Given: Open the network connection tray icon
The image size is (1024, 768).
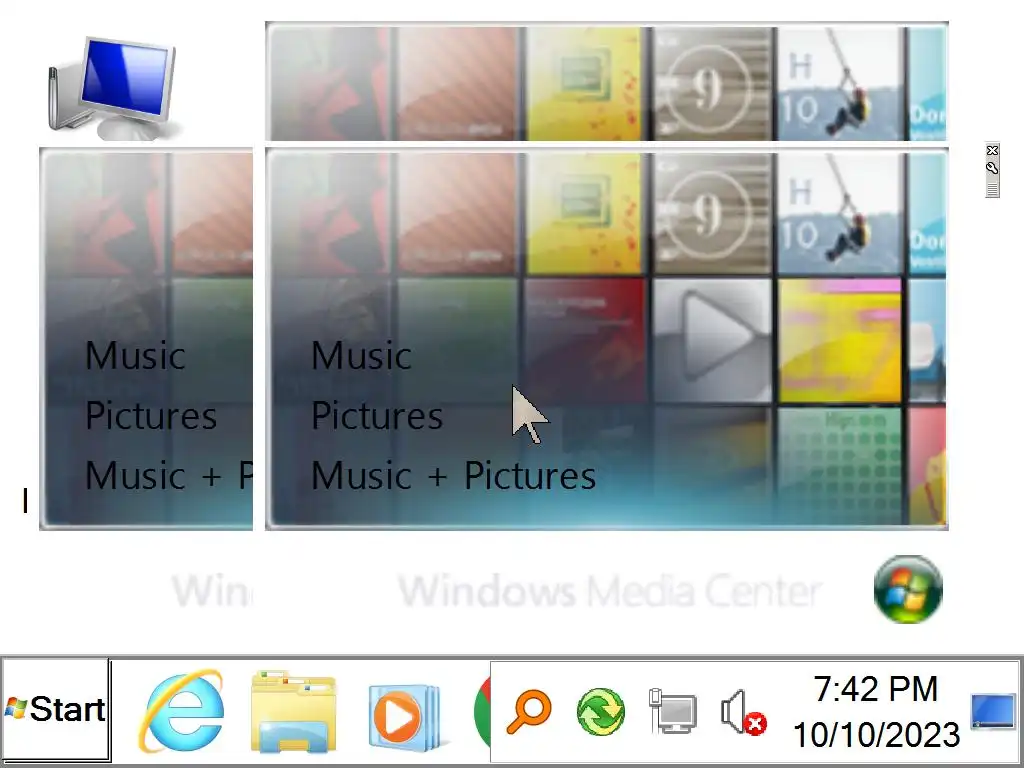Looking at the screenshot, I should (672, 711).
